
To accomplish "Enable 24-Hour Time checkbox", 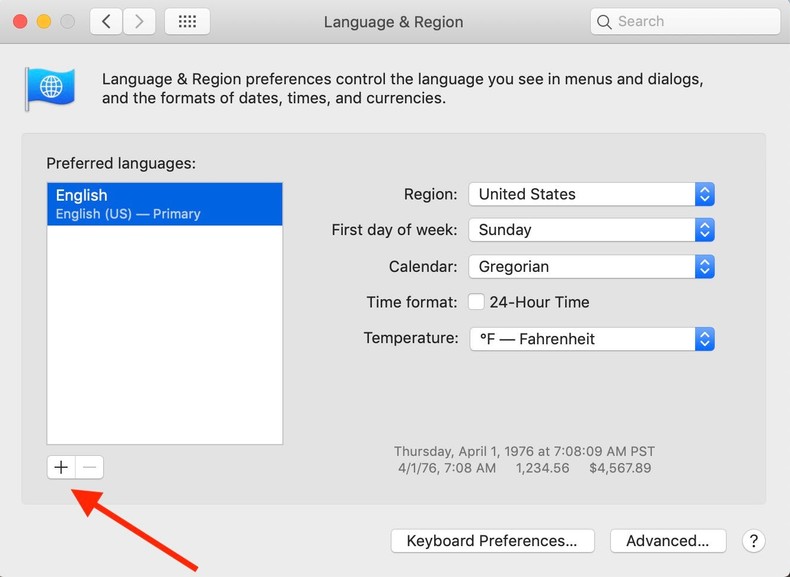I will click(476, 302).
